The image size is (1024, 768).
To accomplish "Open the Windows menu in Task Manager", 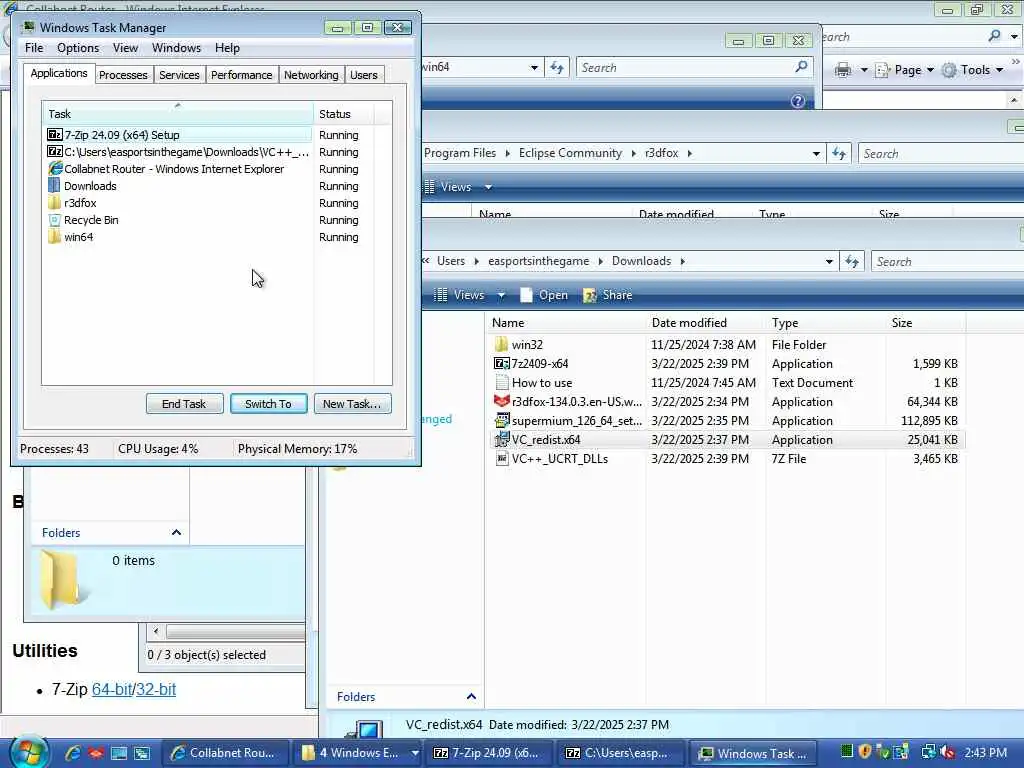I will coord(176,48).
